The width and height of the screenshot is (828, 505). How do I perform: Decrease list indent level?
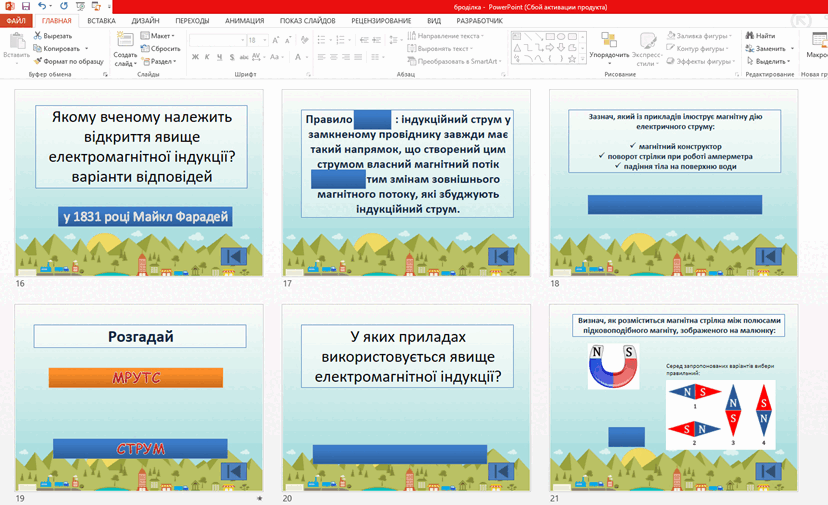(364, 40)
